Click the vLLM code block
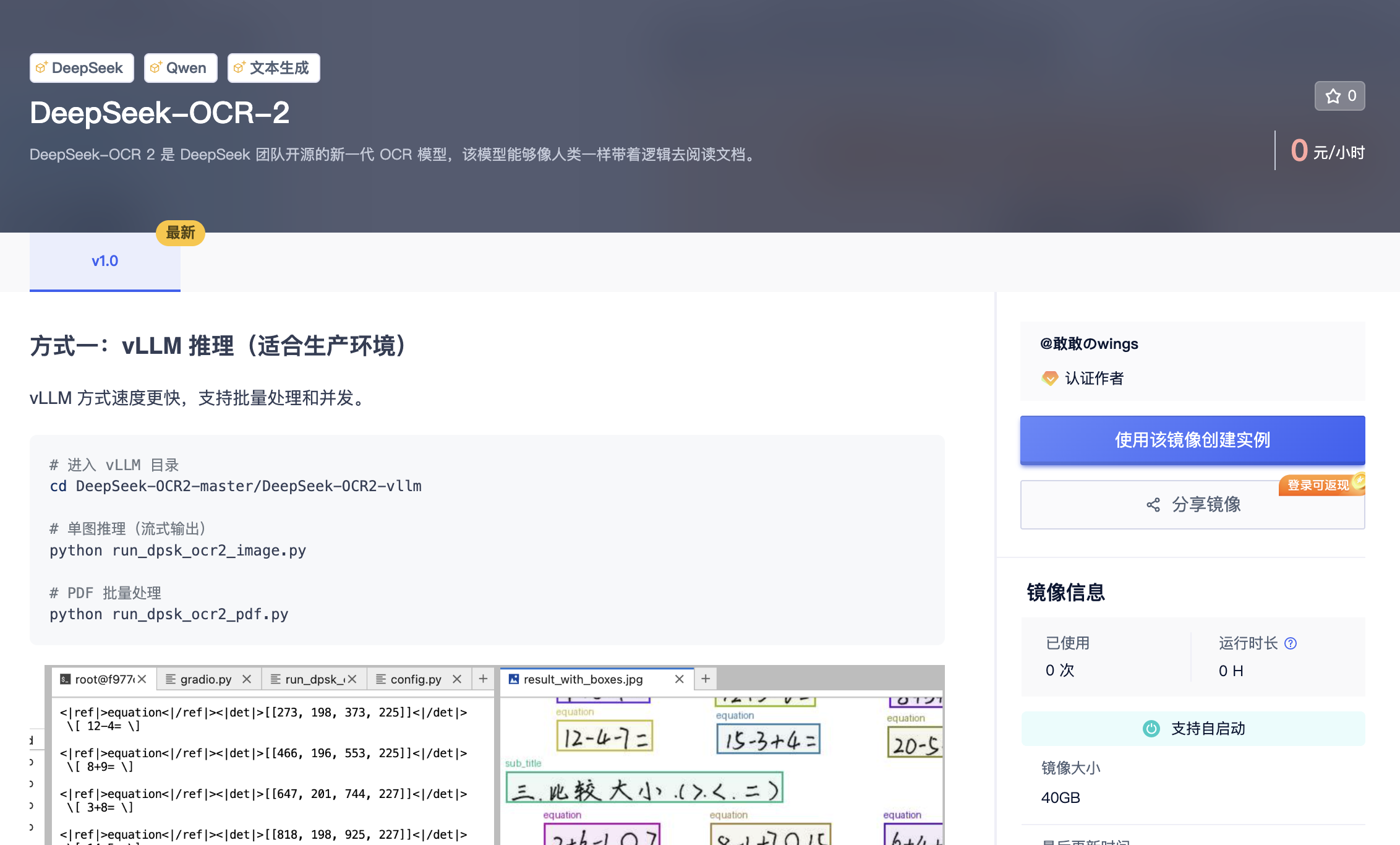1400x845 pixels. pyautogui.click(x=487, y=539)
